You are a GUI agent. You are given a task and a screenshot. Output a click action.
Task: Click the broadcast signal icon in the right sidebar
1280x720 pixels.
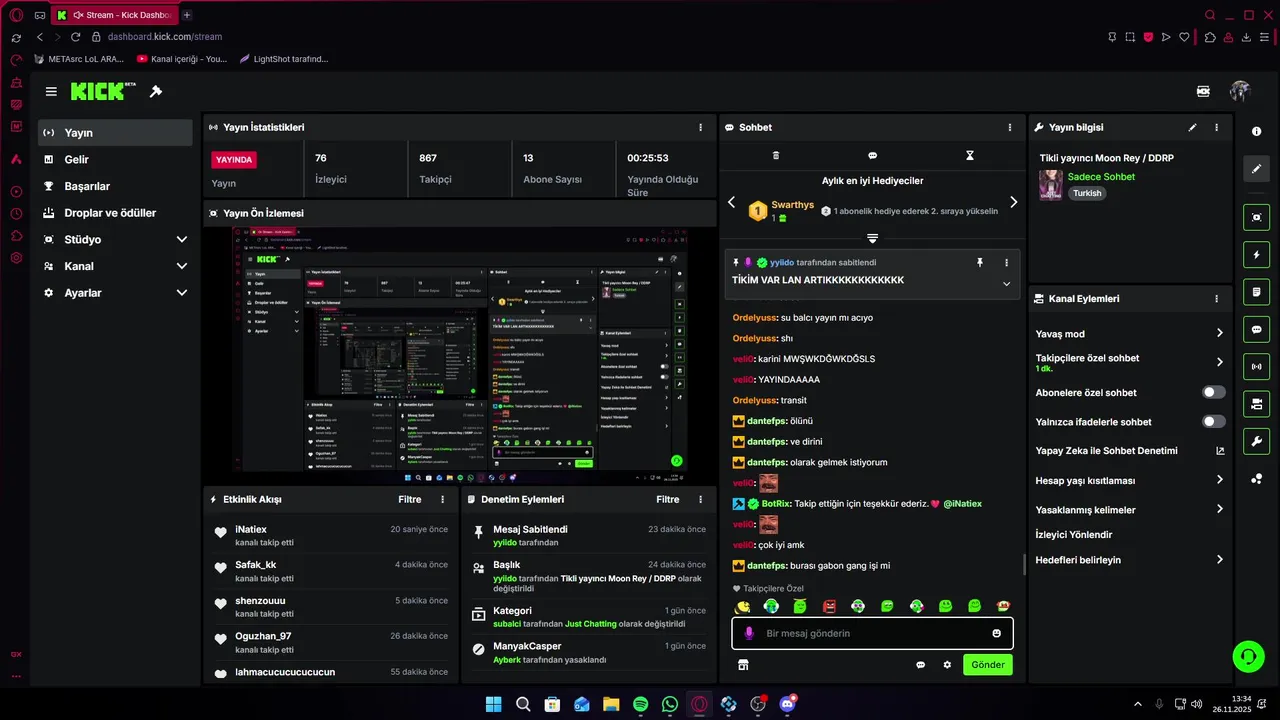(x=1257, y=367)
